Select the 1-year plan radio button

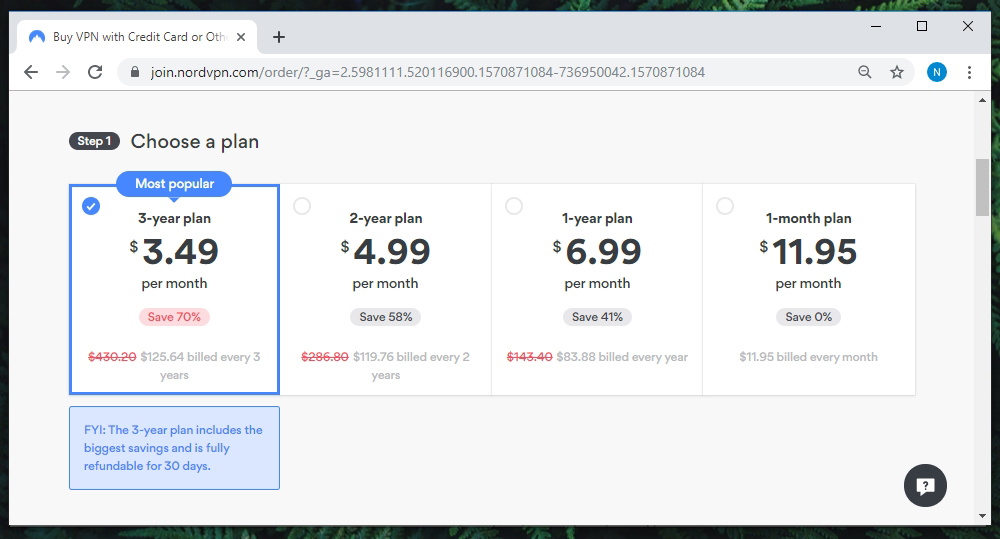click(513, 206)
